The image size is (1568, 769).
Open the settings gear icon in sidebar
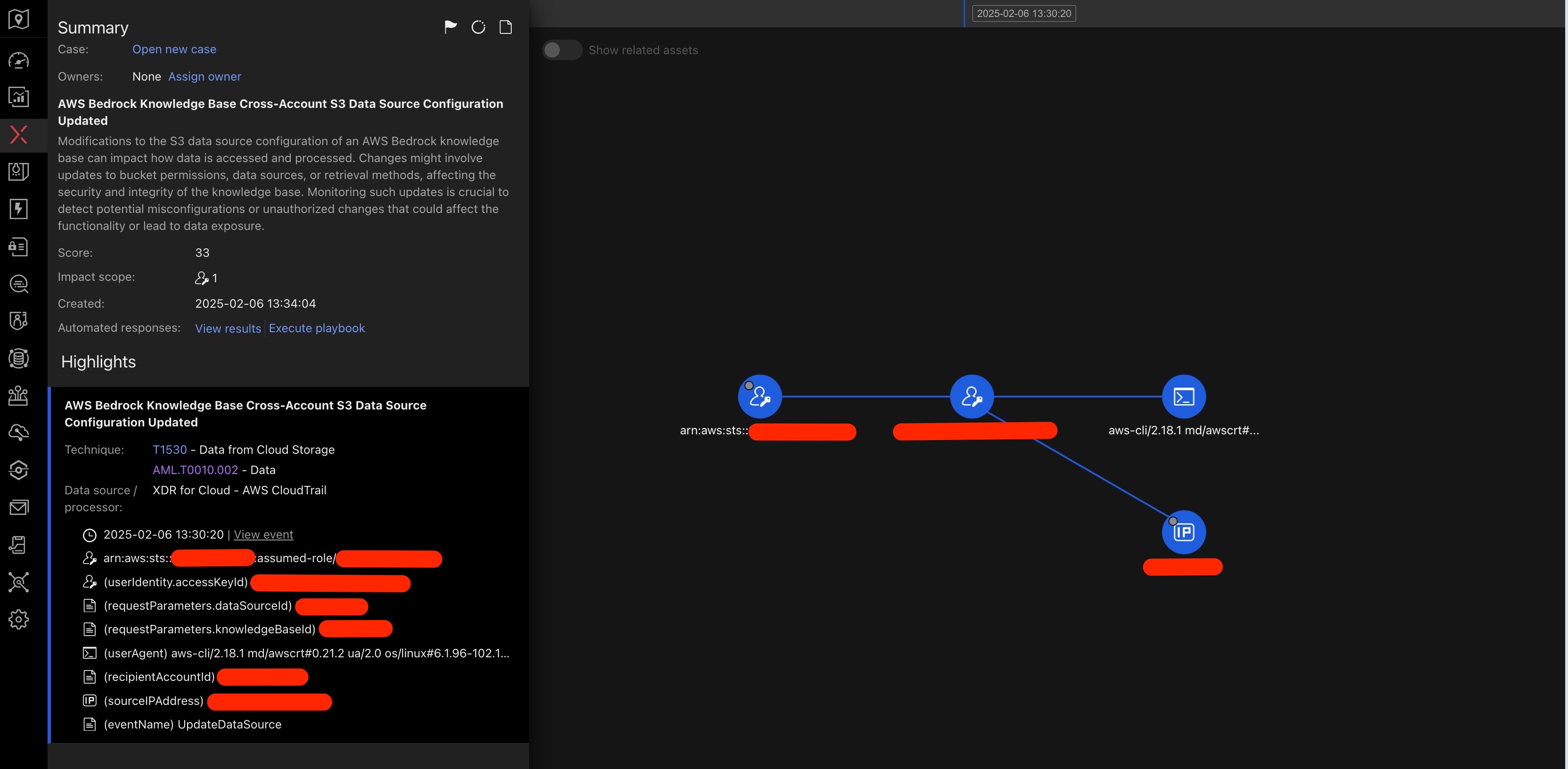(x=19, y=619)
